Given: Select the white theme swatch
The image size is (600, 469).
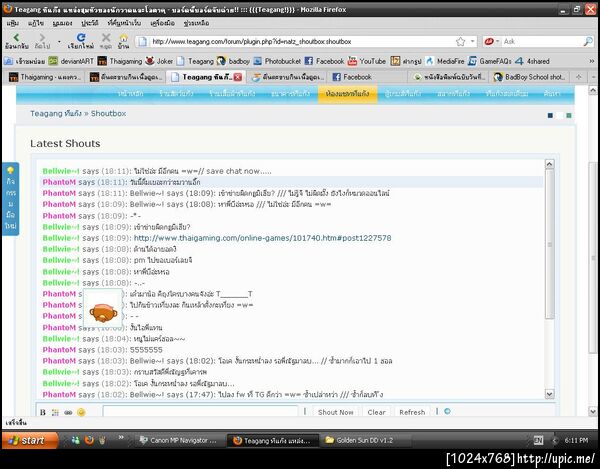Looking at the screenshot, I should [560, 116].
